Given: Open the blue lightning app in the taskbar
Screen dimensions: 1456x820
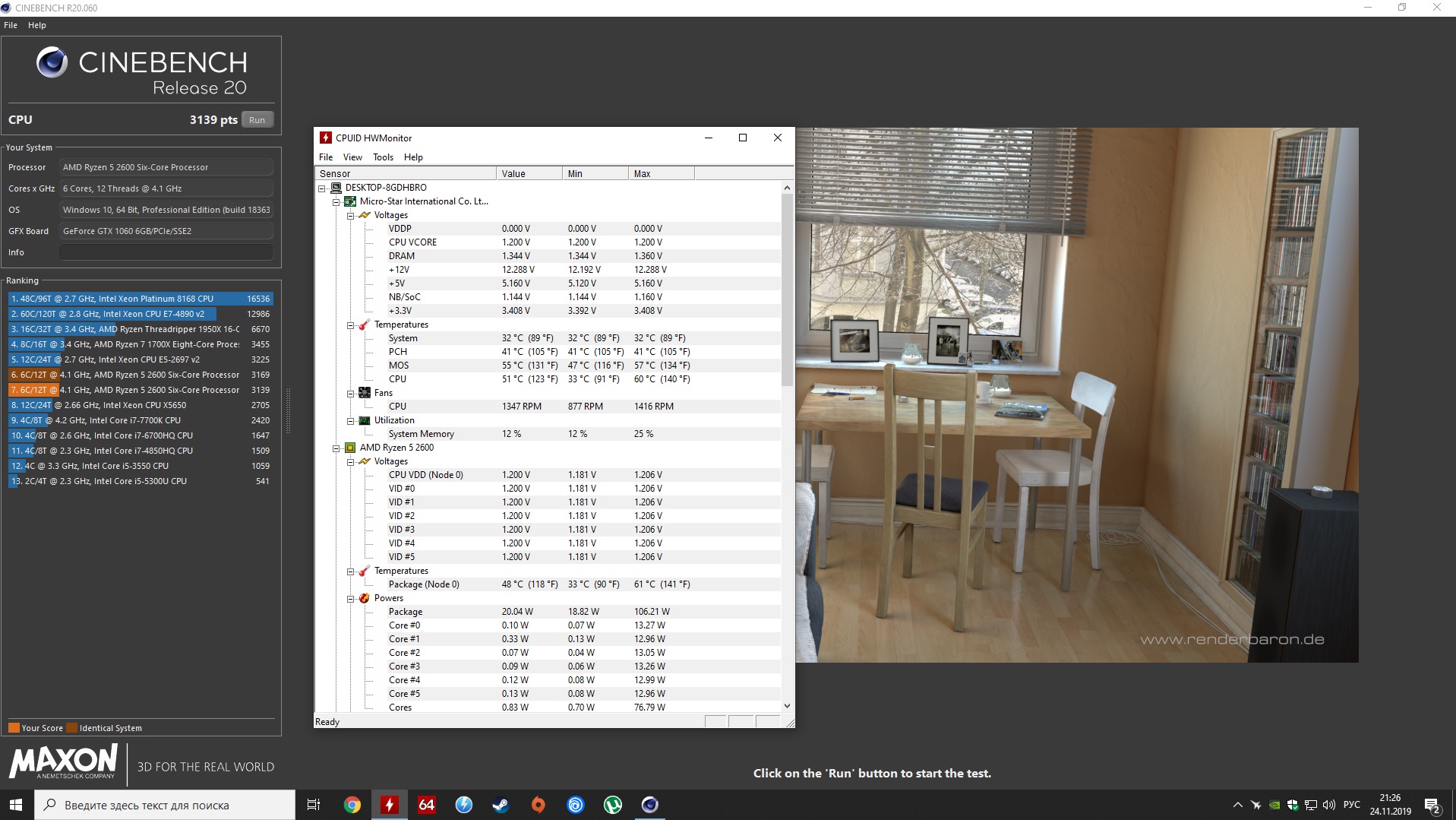Looking at the screenshot, I should point(463,805).
